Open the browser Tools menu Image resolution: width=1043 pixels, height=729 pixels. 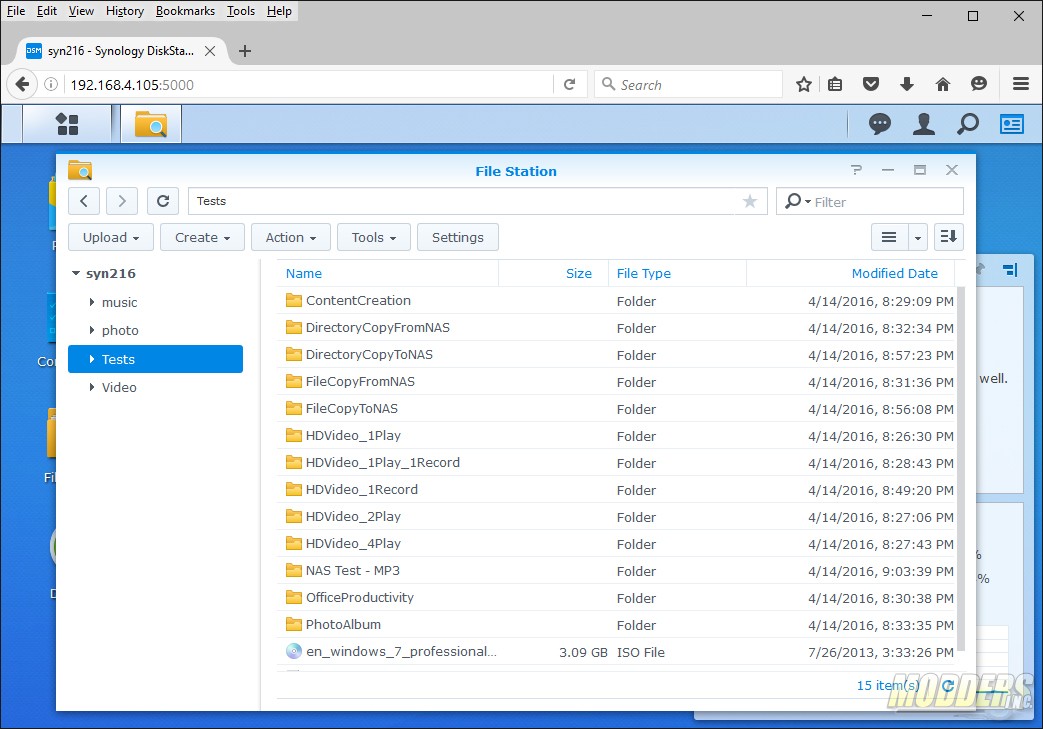(241, 11)
